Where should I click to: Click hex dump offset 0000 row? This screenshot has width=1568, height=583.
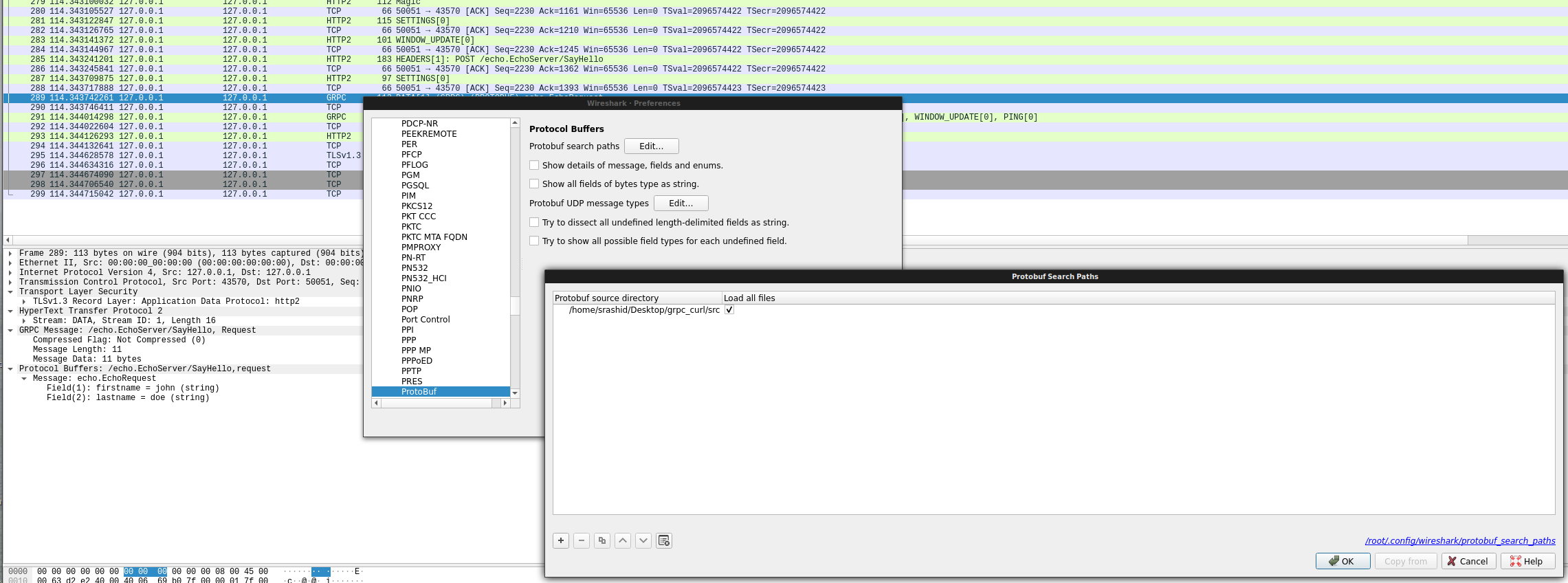point(18,571)
